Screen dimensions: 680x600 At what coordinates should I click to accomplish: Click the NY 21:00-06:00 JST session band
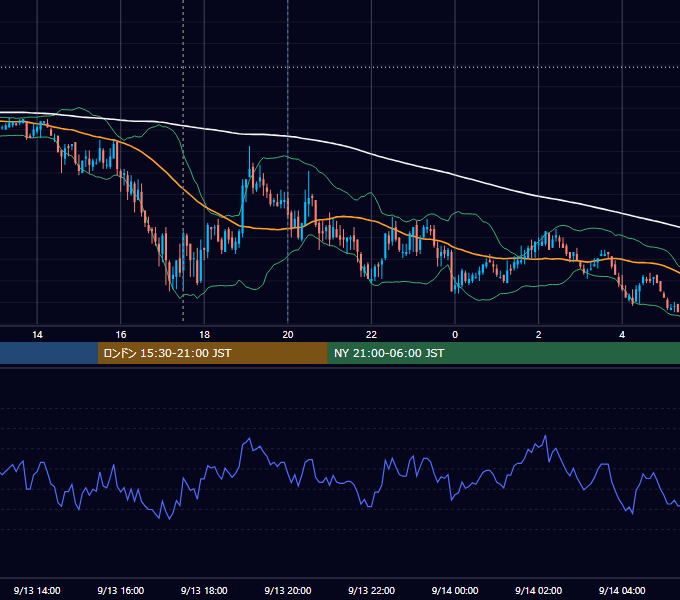[x=503, y=353]
